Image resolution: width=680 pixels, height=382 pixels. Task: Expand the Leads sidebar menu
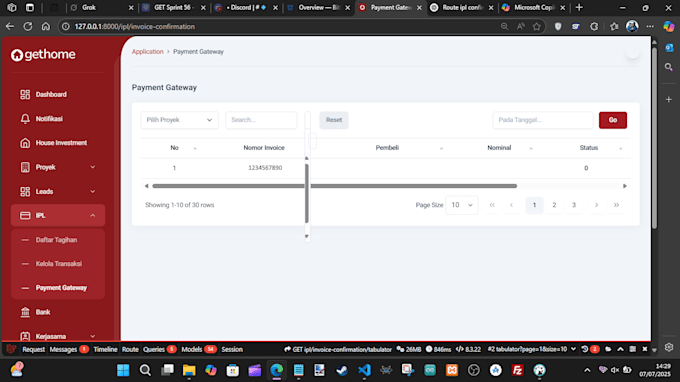tap(58, 192)
